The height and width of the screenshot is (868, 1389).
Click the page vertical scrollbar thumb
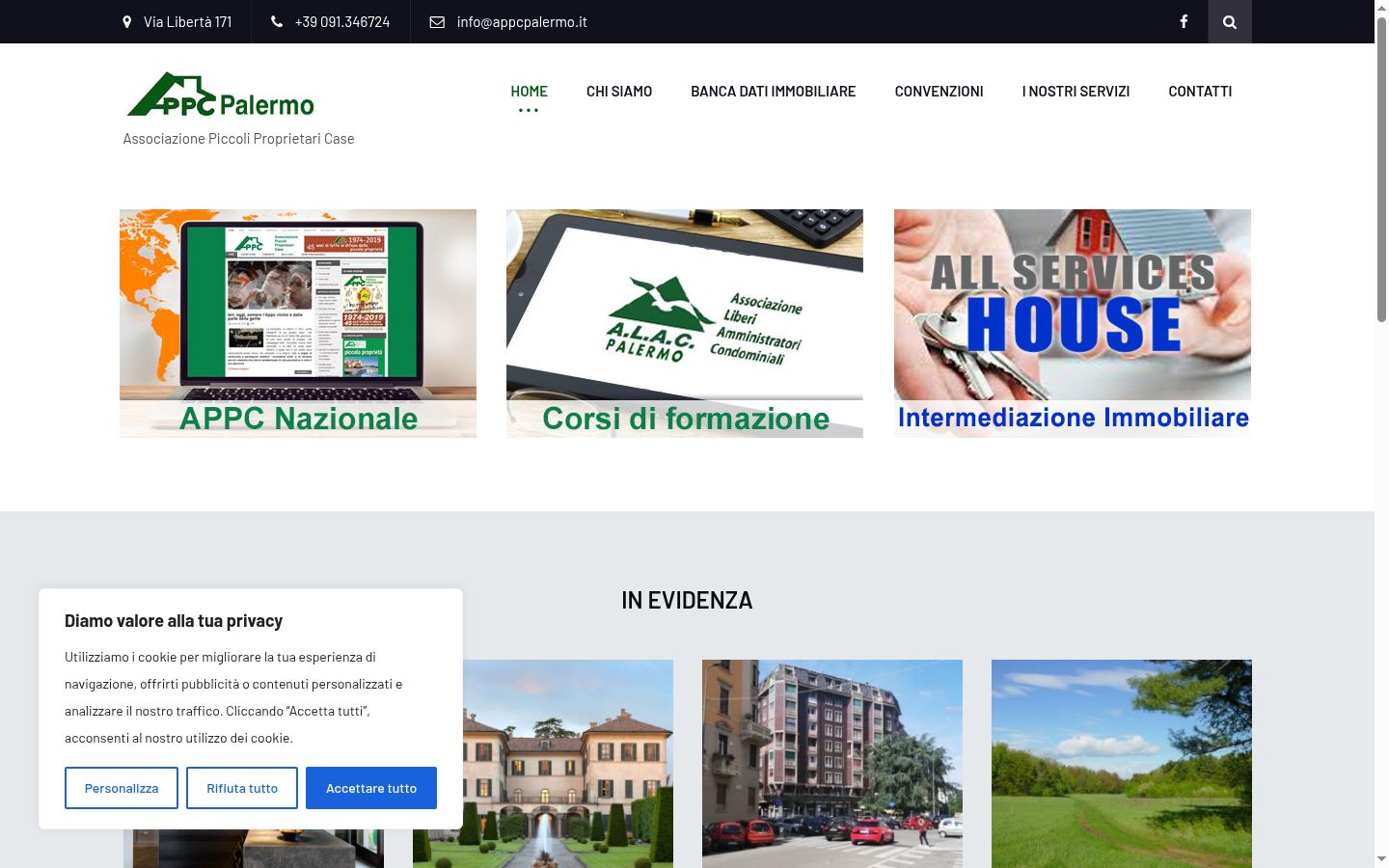click(1381, 169)
